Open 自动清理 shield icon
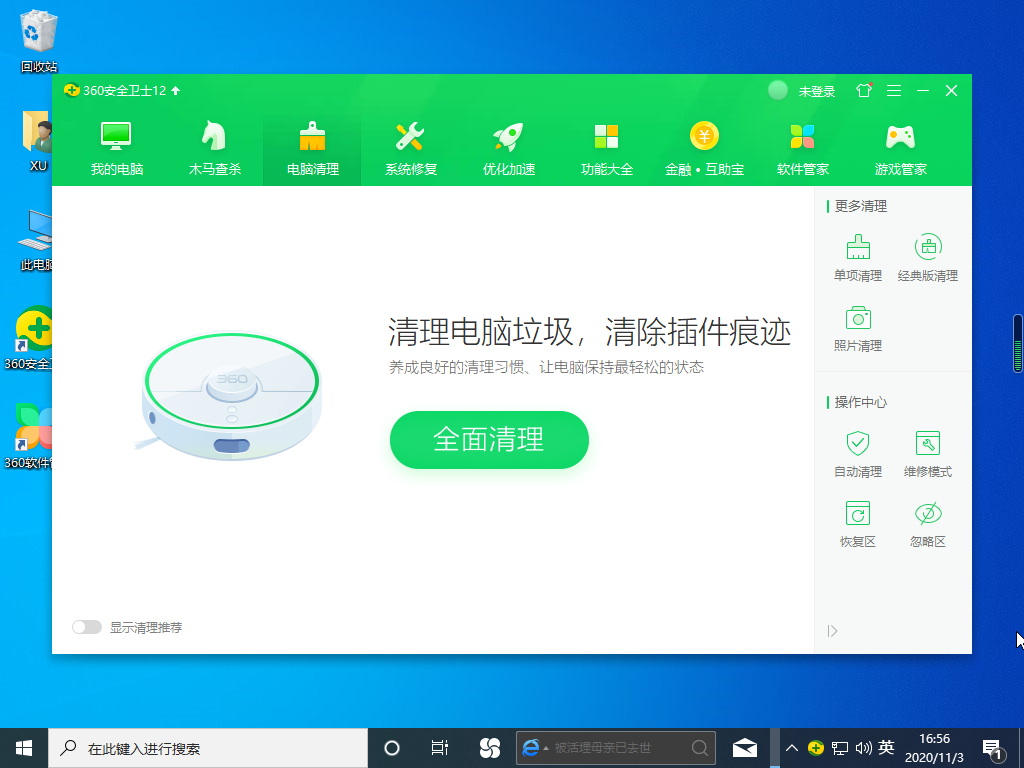Image resolution: width=1024 pixels, height=768 pixels. point(857,454)
